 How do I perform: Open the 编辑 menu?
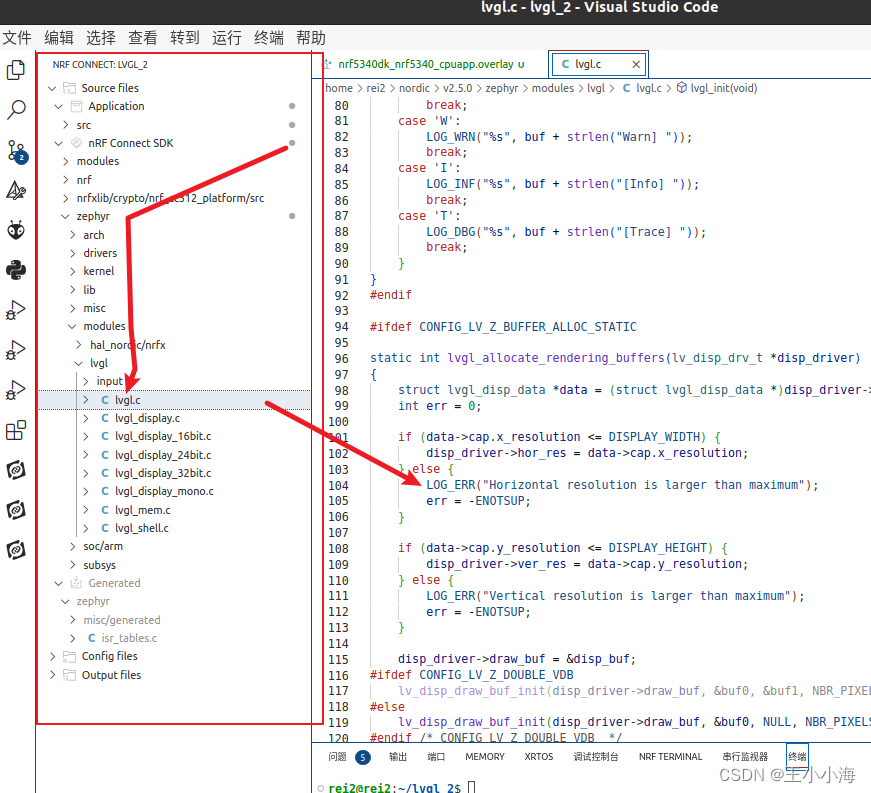pos(59,38)
